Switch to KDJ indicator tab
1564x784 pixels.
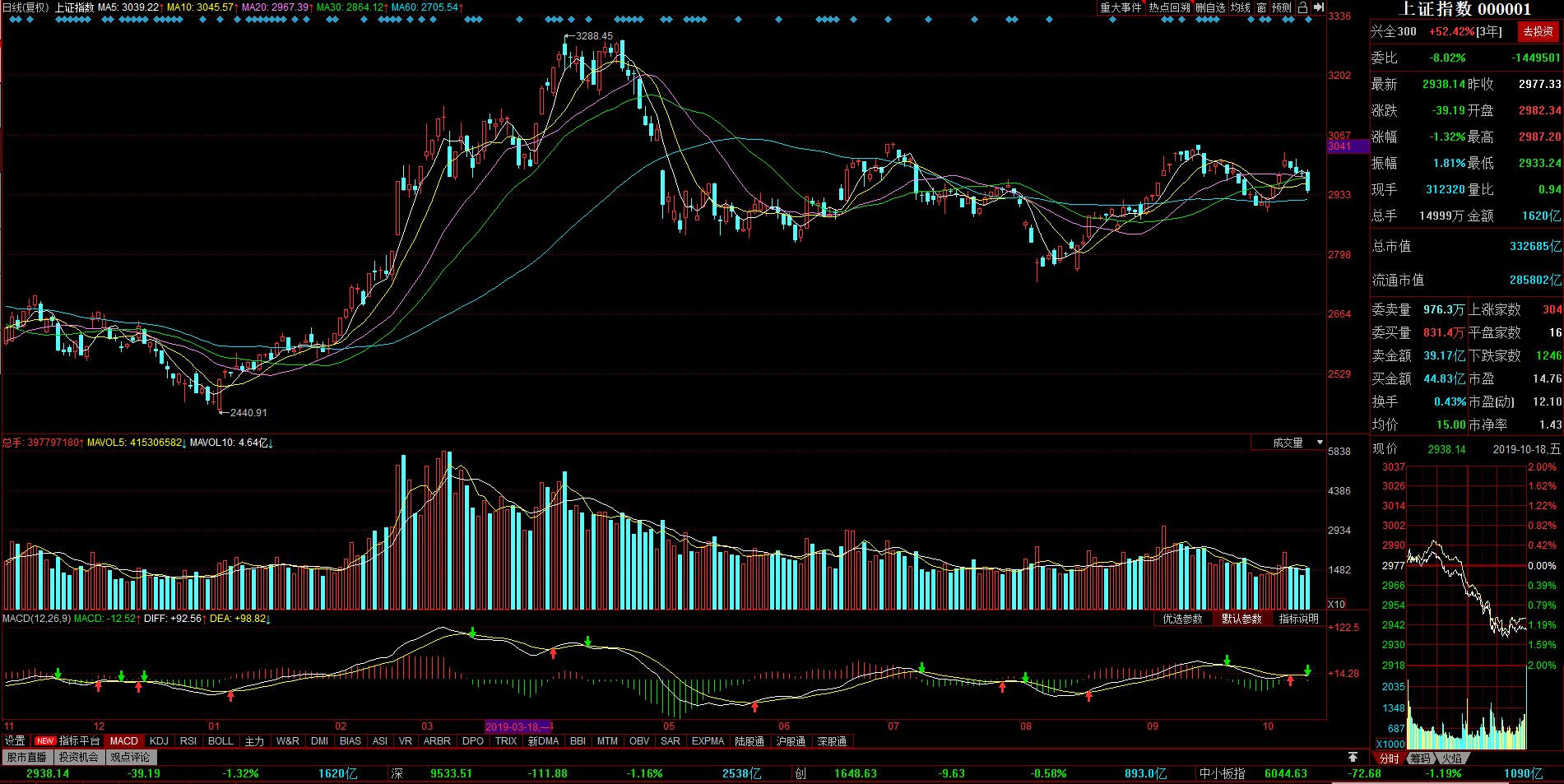pos(159,741)
